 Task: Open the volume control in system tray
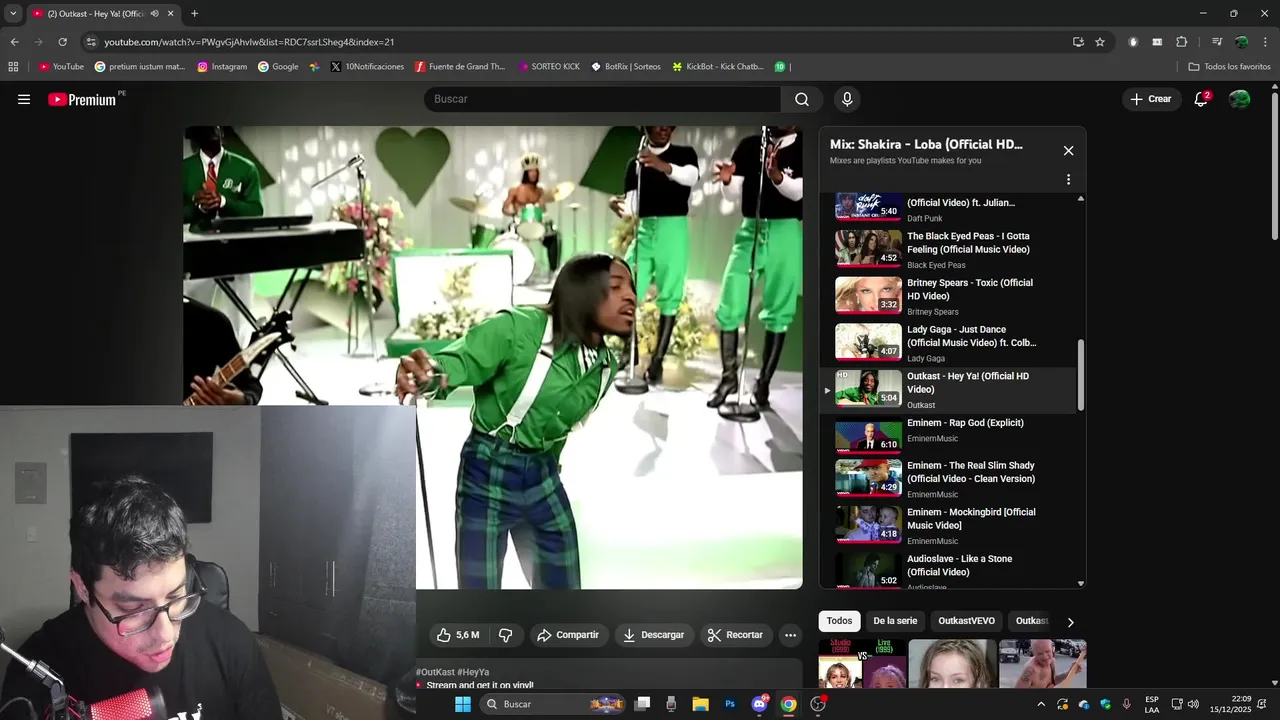(1193, 704)
